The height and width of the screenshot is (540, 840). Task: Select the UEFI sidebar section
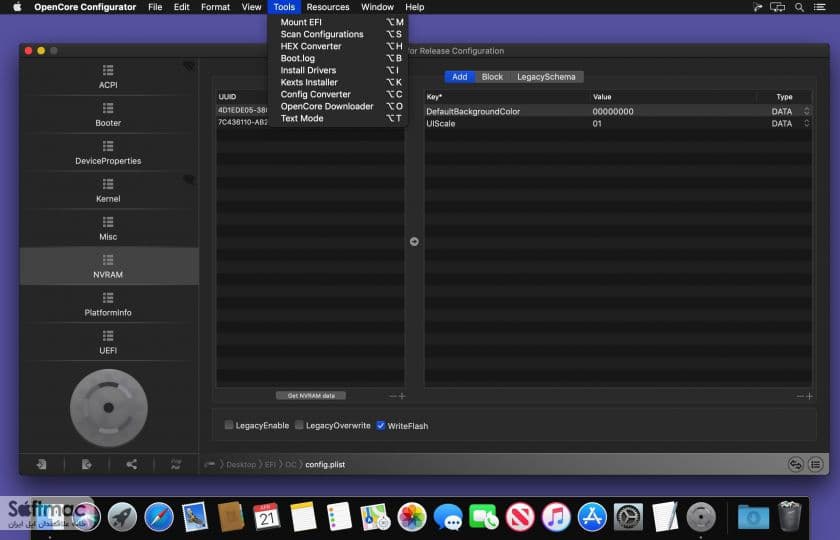pos(108,343)
